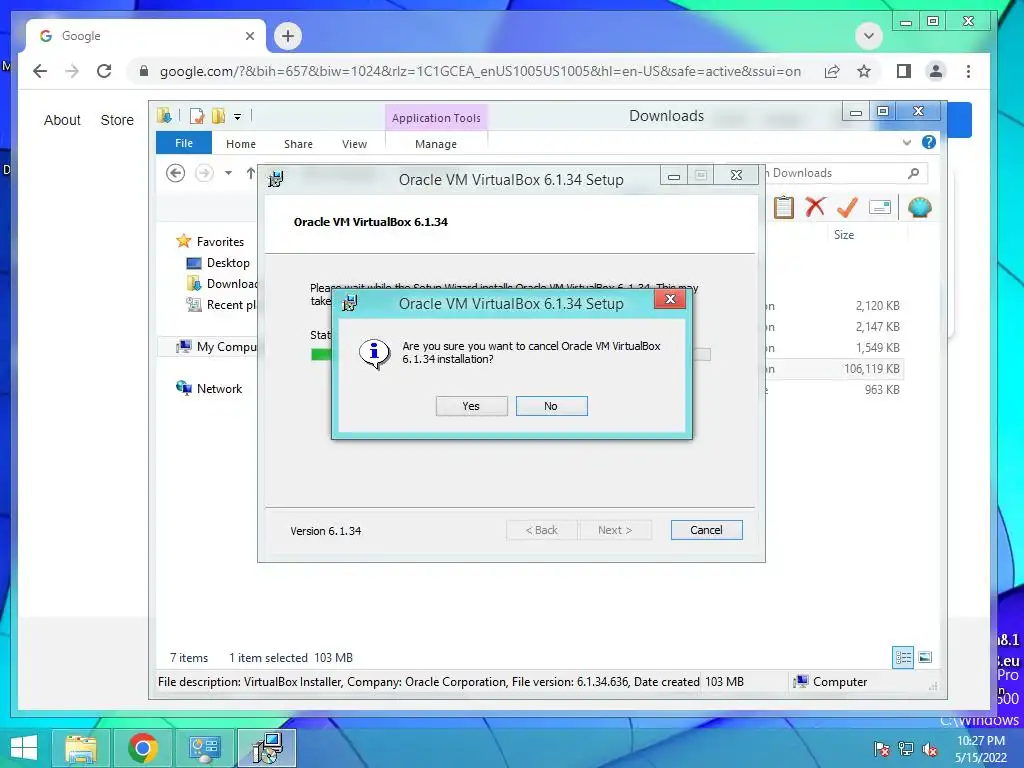The width and height of the screenshot is (1024, 768).
Task: Close the cancel confirmation dialog with the red X
Action: tap(669, 299)
